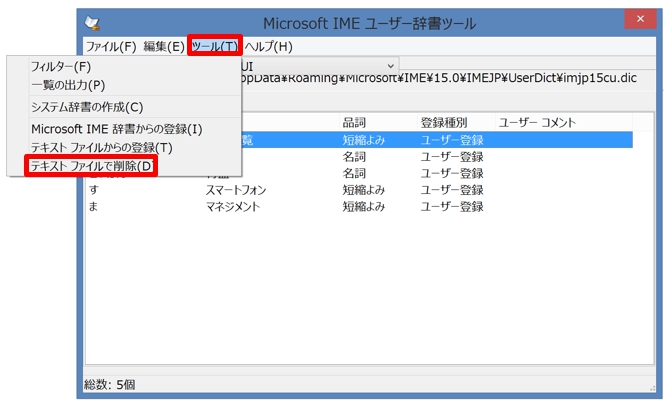Select the マネジメント entry
The height and width of the screenshot is (404, 672).
tap(233, 206)
